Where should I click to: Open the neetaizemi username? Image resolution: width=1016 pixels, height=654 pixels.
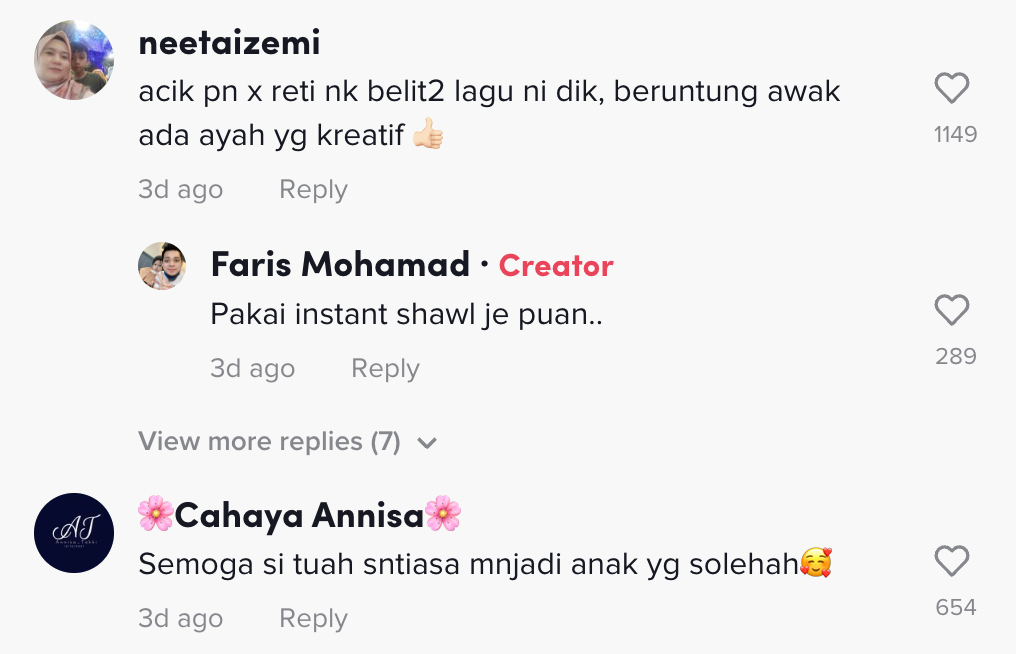pyautogui.click(x=229, y=43)
